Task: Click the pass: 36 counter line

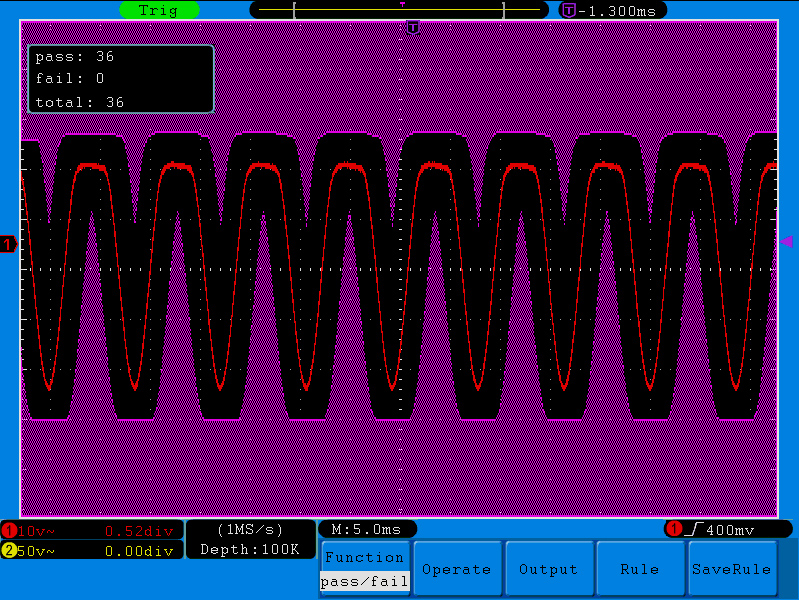Action: [74, 57]
